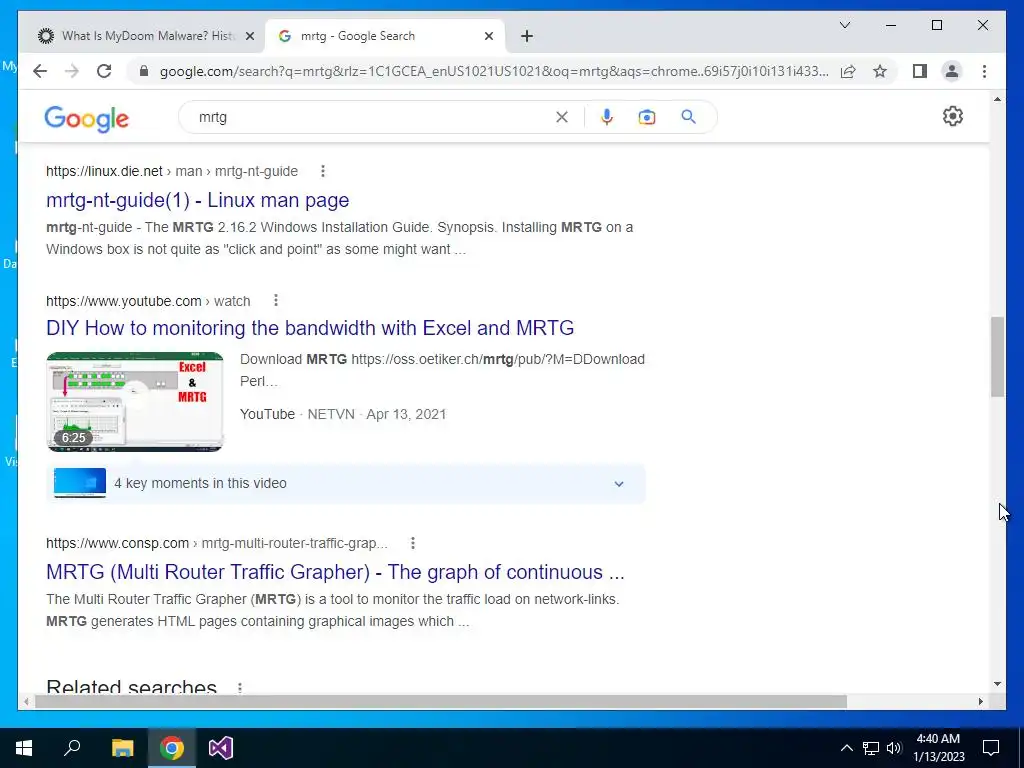Clear the mrtg search query
The height and width of the screenshot is (768, 1024).
(562, 118)
